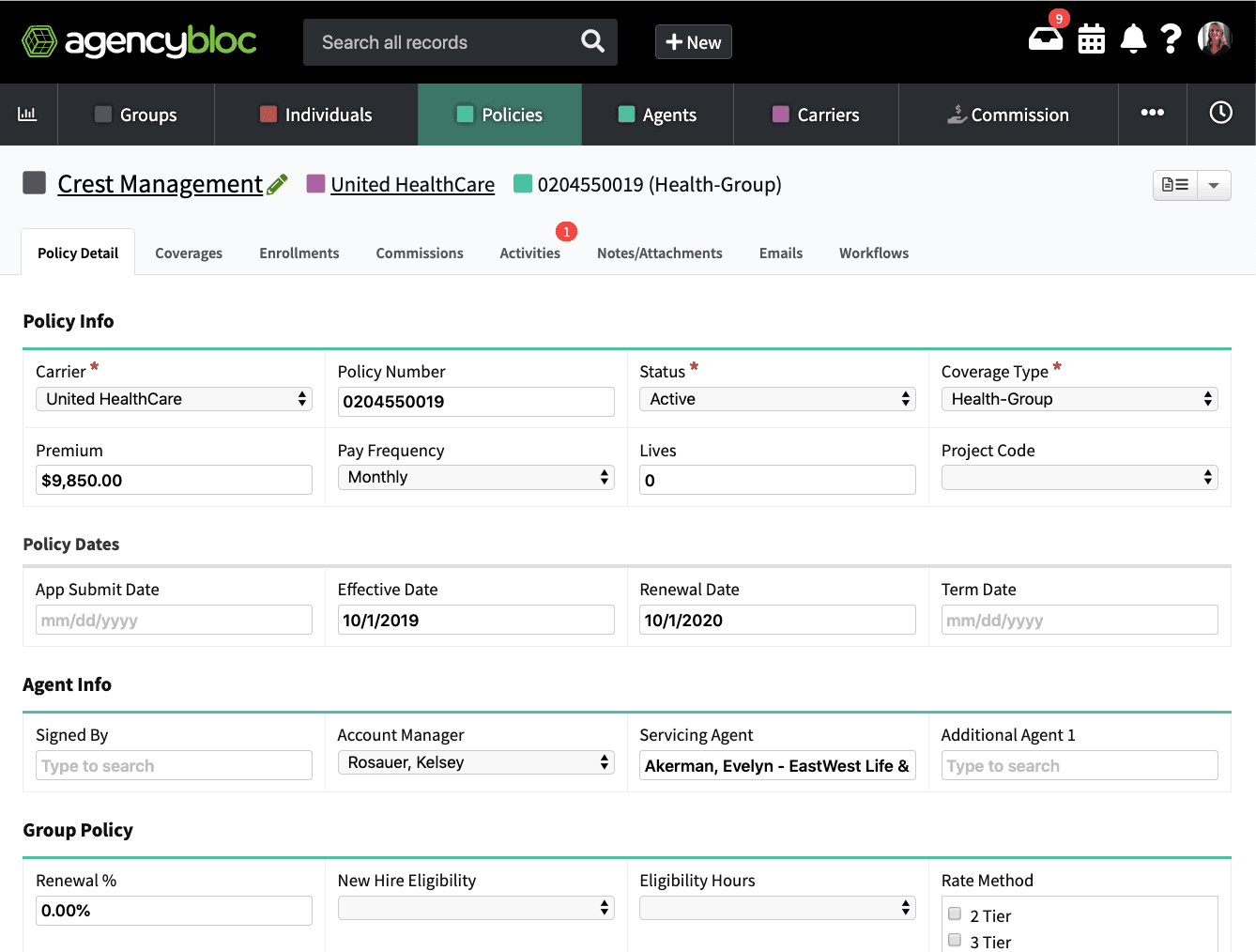Open recent history clock icon
Viewport: 1256px width, 952px height.
point(1220,114)
